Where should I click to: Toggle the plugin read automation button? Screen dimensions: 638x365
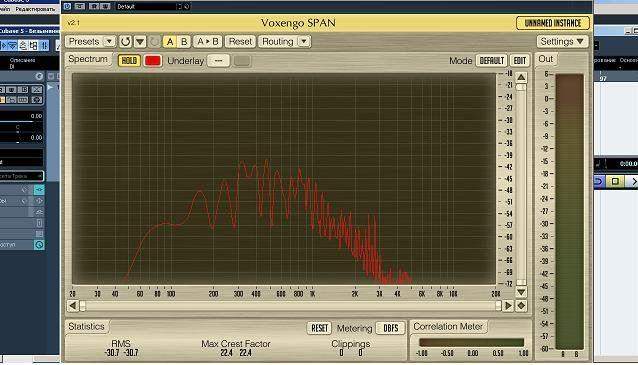tap(94, 6)
